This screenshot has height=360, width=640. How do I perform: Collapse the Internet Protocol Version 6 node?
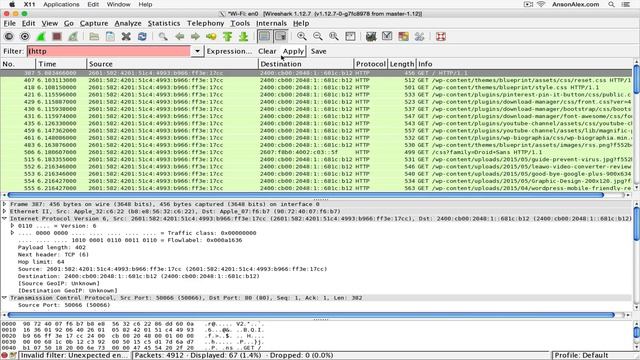click(4, 219)
